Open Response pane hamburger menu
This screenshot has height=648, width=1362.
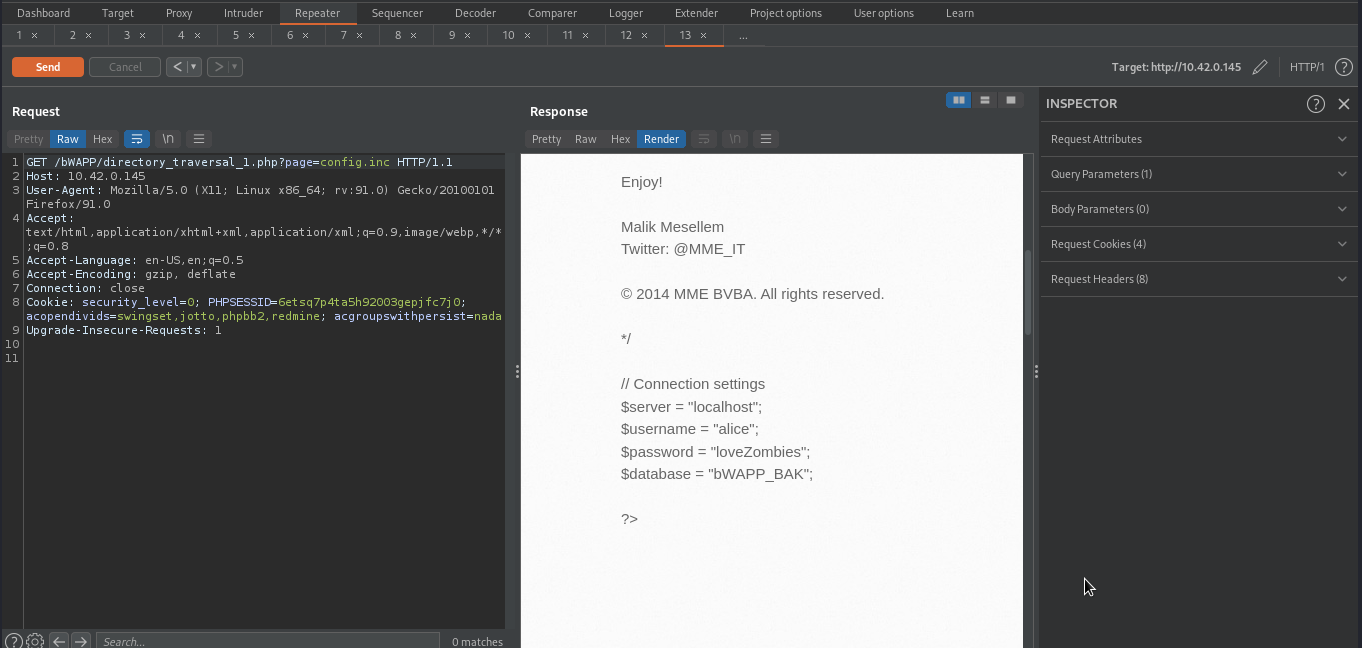(766, 139)
